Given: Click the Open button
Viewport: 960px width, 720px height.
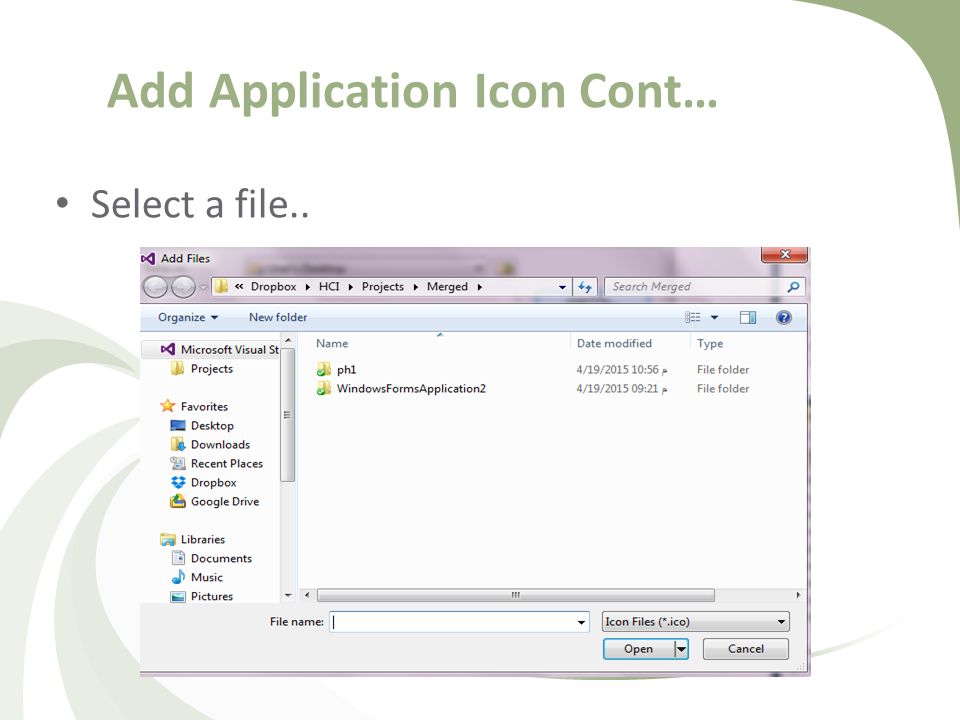Looking at the screenshot, I should tap(639, 649).
